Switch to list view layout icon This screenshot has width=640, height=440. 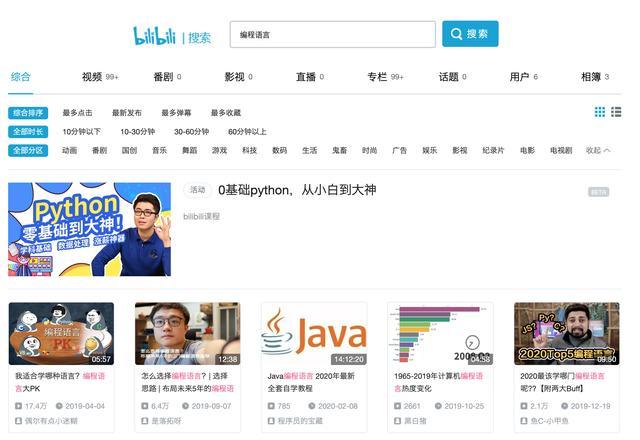(616, 112)
